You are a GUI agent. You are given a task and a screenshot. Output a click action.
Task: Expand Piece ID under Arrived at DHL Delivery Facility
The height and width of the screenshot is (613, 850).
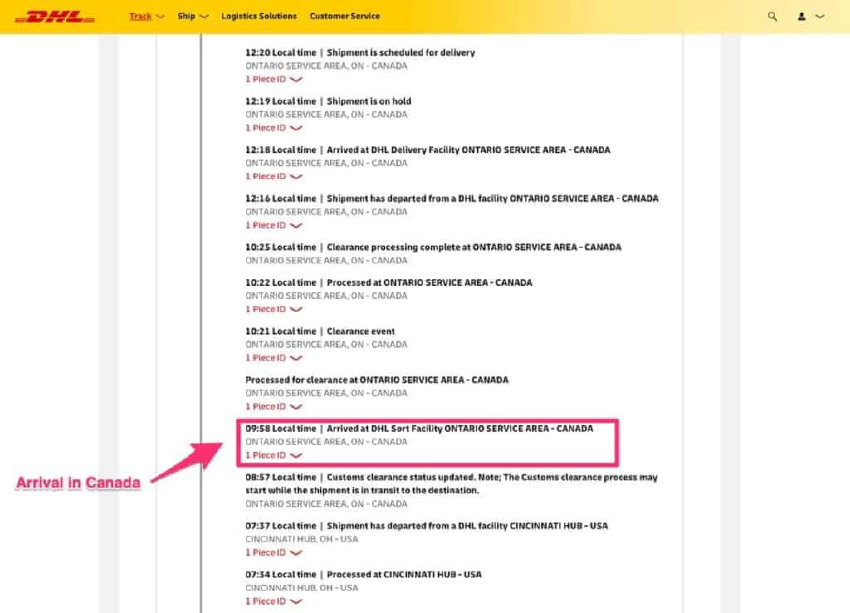tap(273, 177)
